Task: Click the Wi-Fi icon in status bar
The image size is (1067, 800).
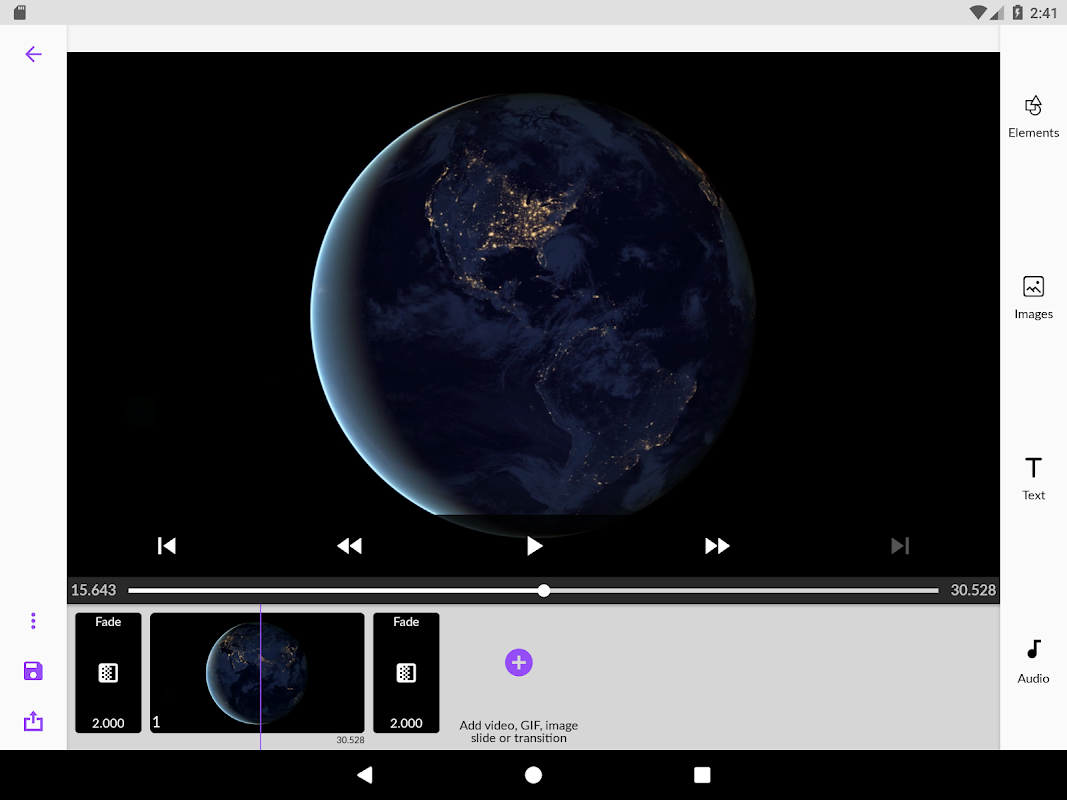Action: click(x=979, y=12)
